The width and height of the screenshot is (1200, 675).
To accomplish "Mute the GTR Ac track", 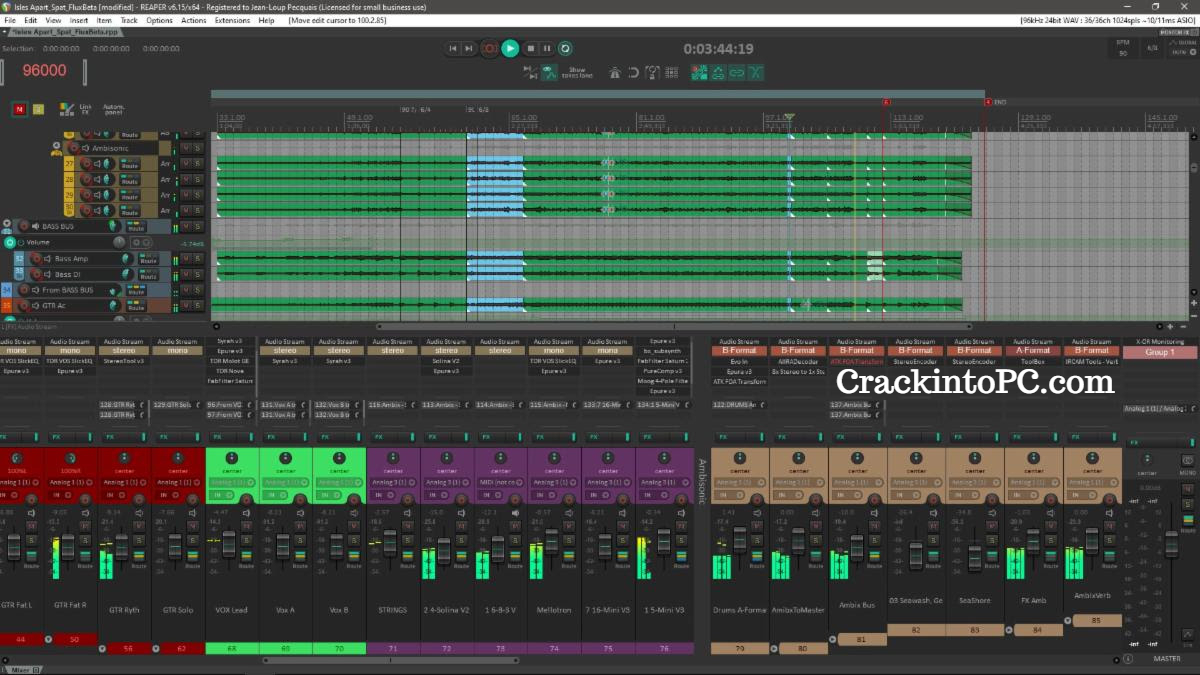I will [x=185, y=305].
